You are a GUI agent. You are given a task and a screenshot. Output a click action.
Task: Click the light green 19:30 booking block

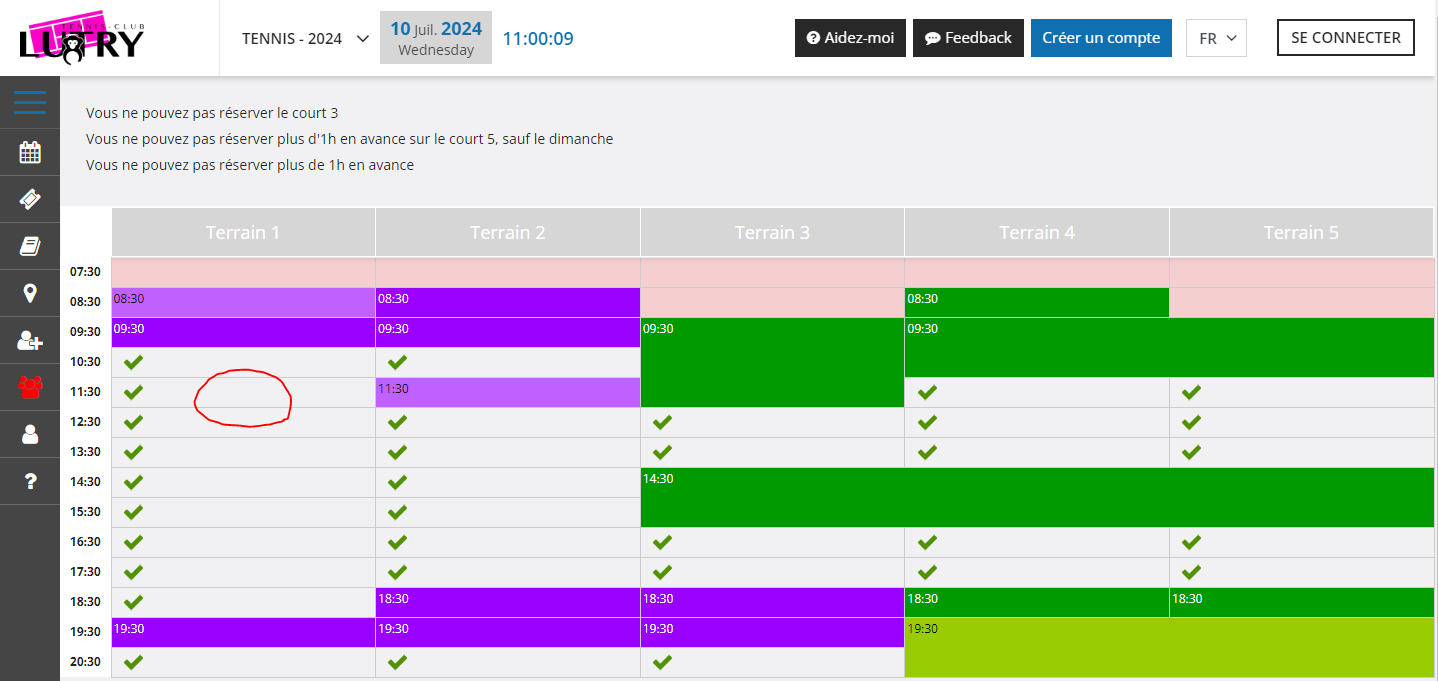(1168, 648)
